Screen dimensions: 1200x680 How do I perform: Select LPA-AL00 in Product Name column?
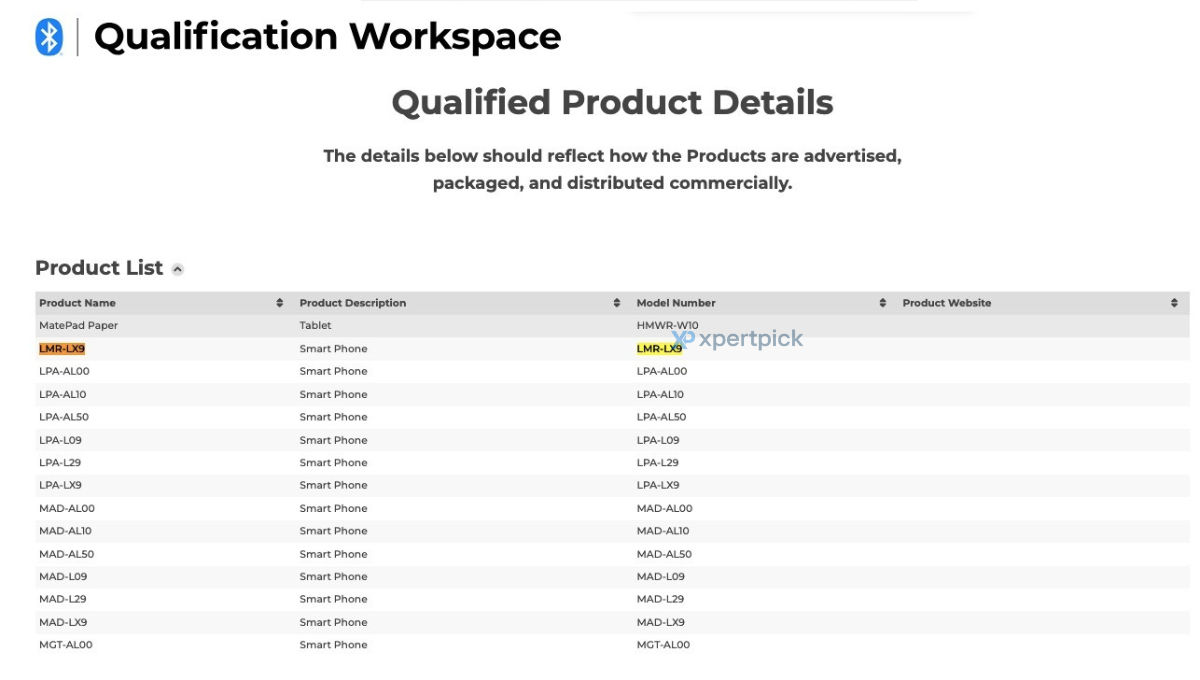pos(64,372)
